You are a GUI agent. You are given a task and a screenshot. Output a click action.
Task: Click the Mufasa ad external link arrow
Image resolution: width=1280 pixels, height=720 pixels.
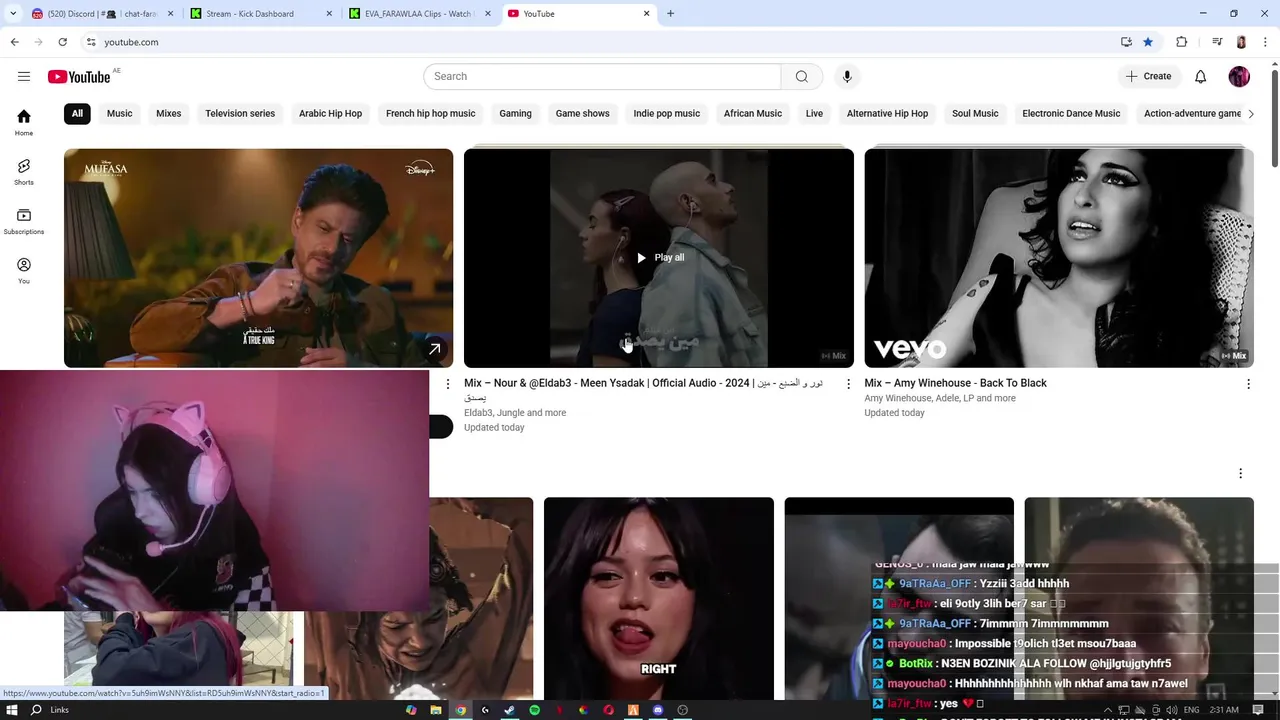[x=434, y=349]
